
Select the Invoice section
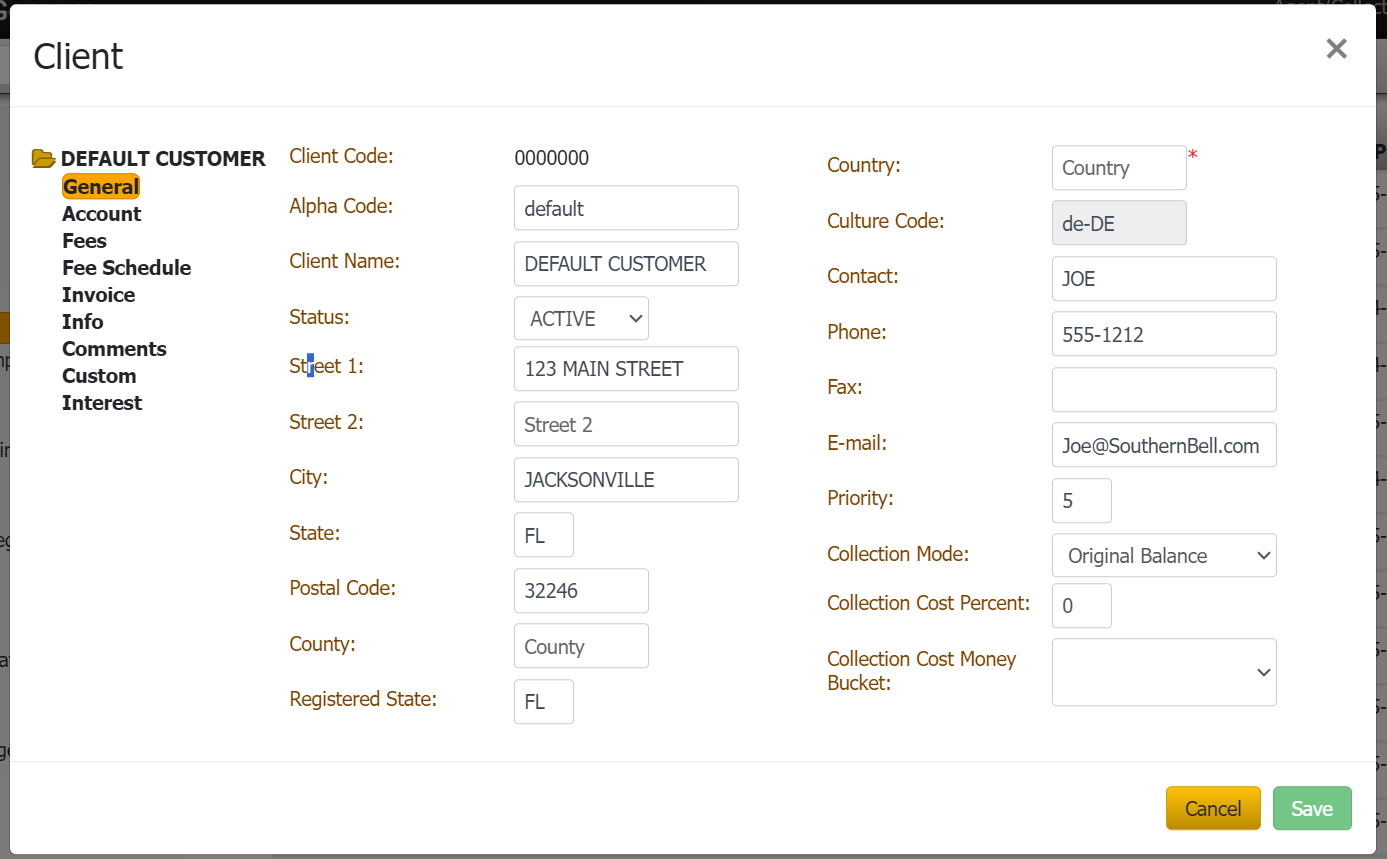coord(98,295)
